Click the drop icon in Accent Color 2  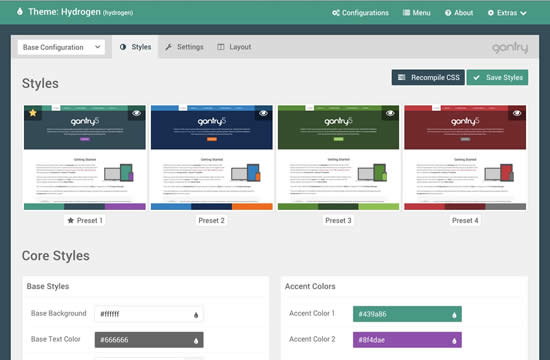click(454, 340)
